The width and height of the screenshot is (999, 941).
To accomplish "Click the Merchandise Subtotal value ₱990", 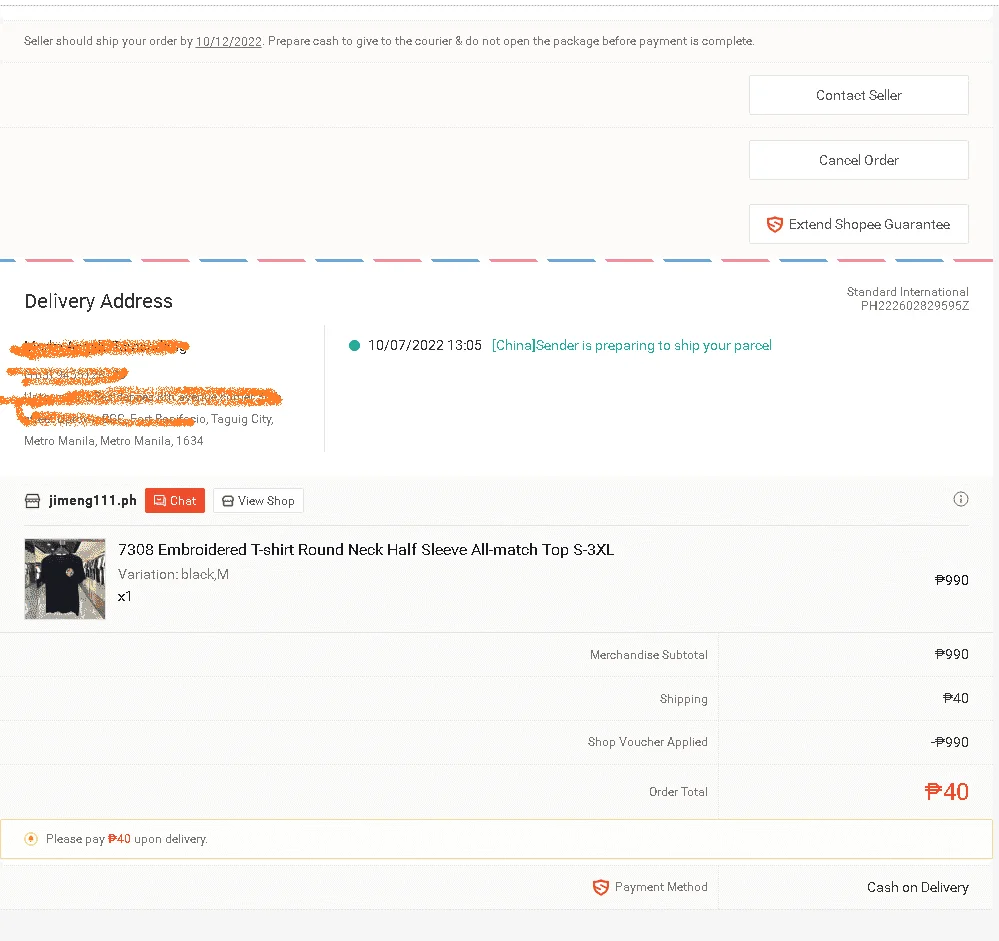I will [951, 654].
